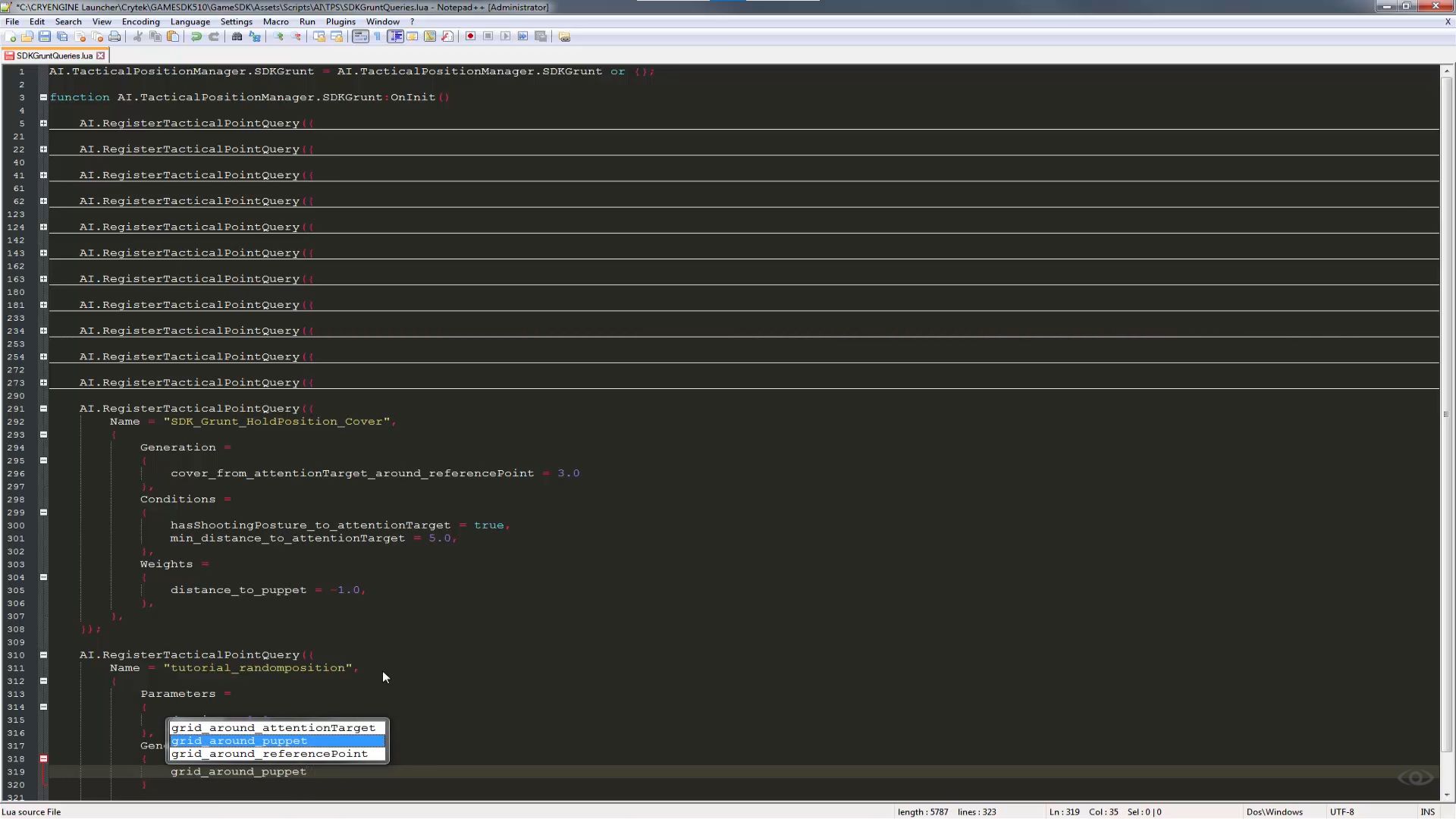The height and width of the screenshot is (819, 1456).
Task: Click the vertical scrollbar down arrow
Action: click(1447, 795)
